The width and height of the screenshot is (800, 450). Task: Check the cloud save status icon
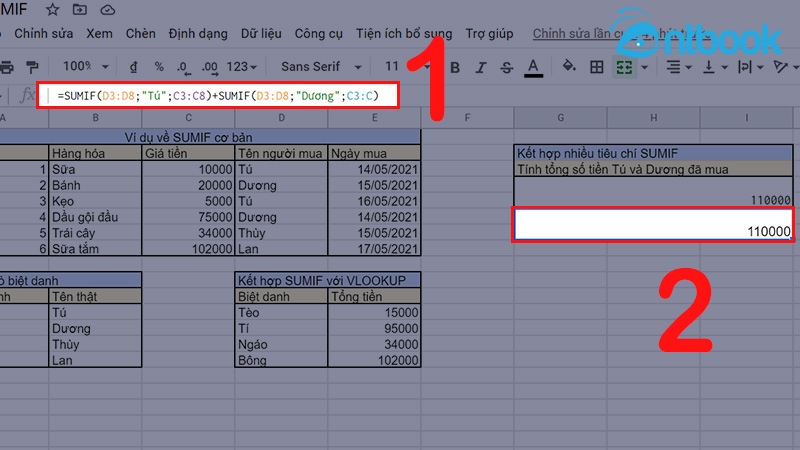click(106, 9)
